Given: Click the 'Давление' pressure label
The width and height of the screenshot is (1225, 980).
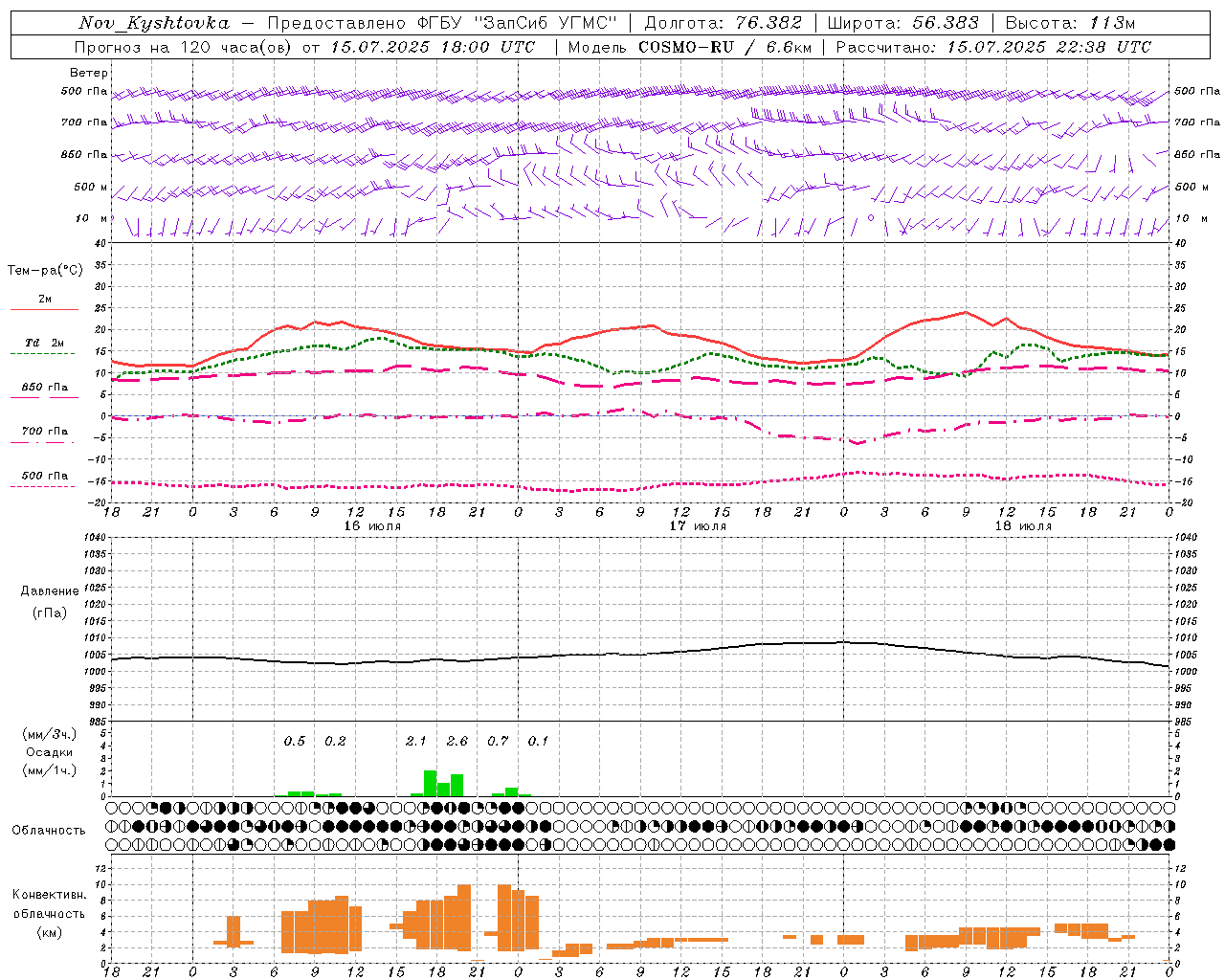Looking at the screenshot, I should point(50,591).
